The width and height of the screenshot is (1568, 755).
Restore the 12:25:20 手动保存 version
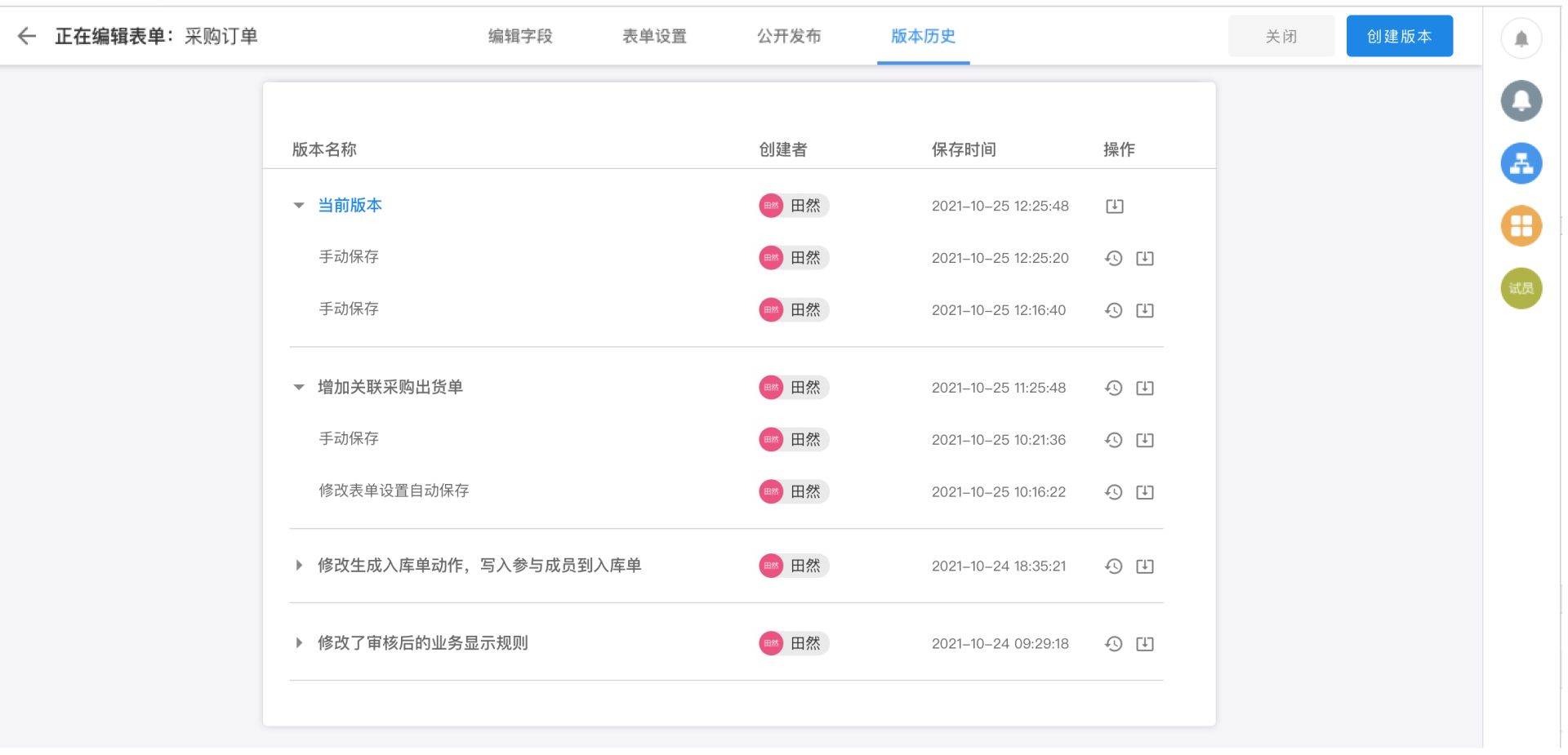pyautogui.click(x=1113, y=259)
